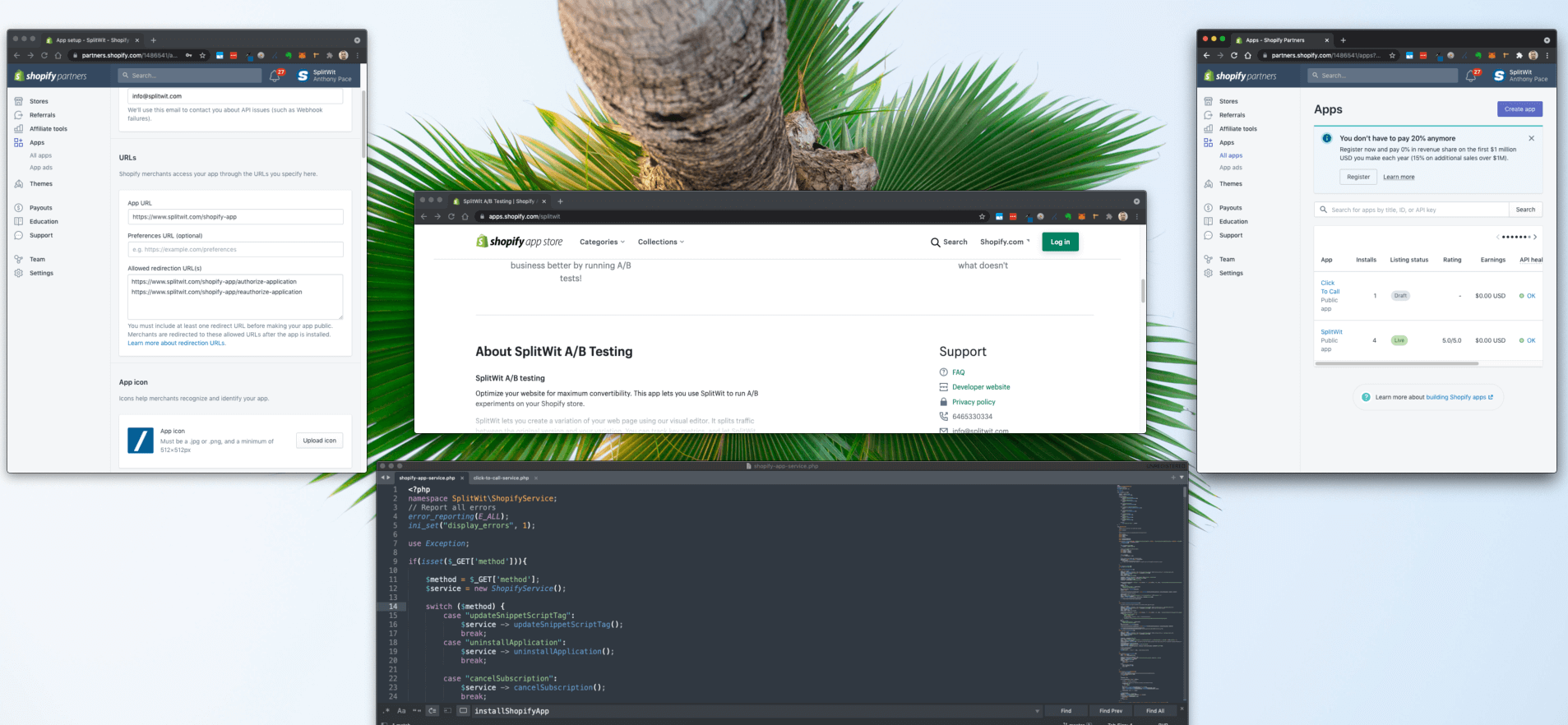1568x725 pixels.
Task: Open Team in Apps list window sidebar
Action: [1227, 260]
